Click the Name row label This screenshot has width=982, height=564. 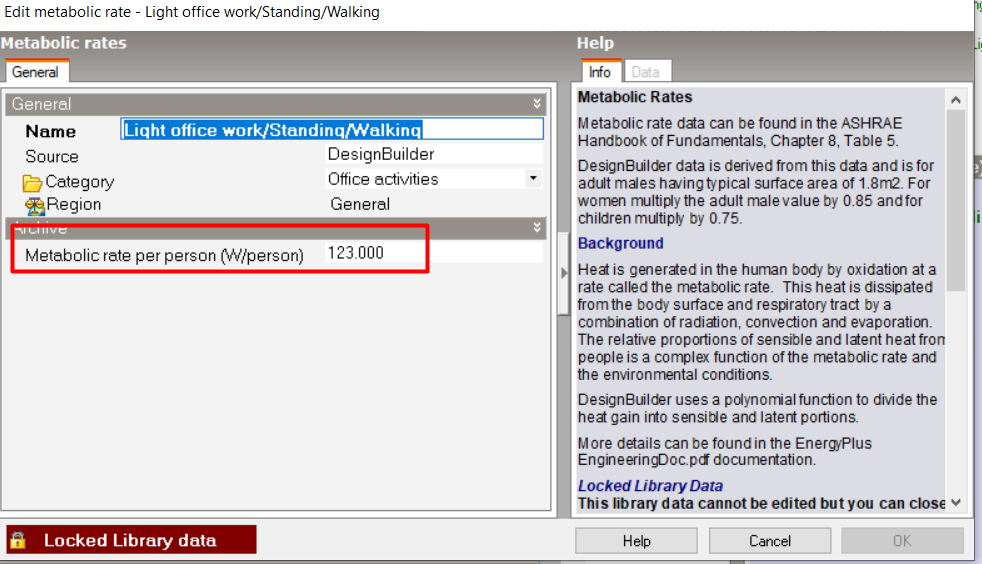click(51, 131)
